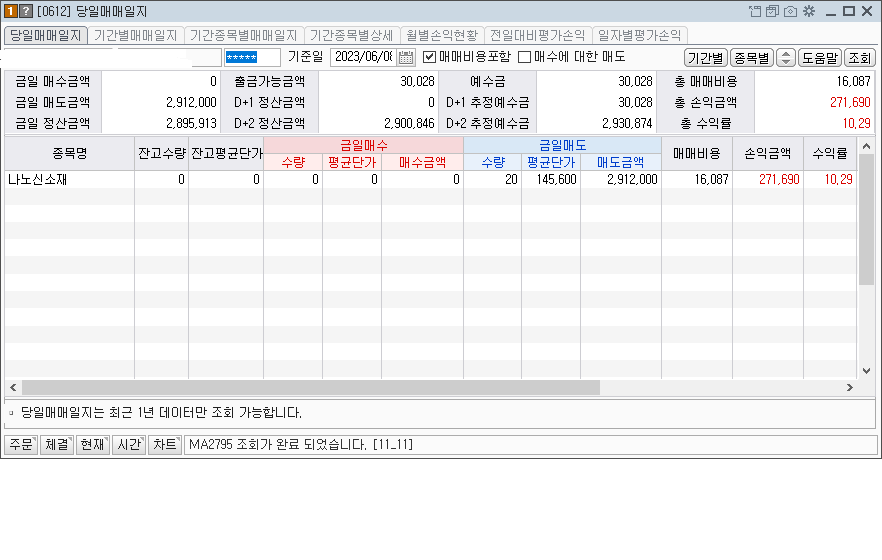Click the up/down arrow stepper button
The image size is (882, 560).
click(786, 58)
